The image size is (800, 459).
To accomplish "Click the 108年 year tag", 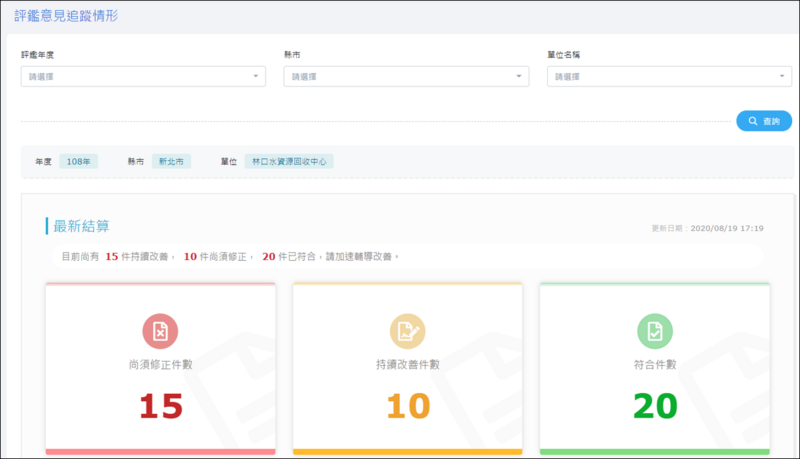I will 78,161.
